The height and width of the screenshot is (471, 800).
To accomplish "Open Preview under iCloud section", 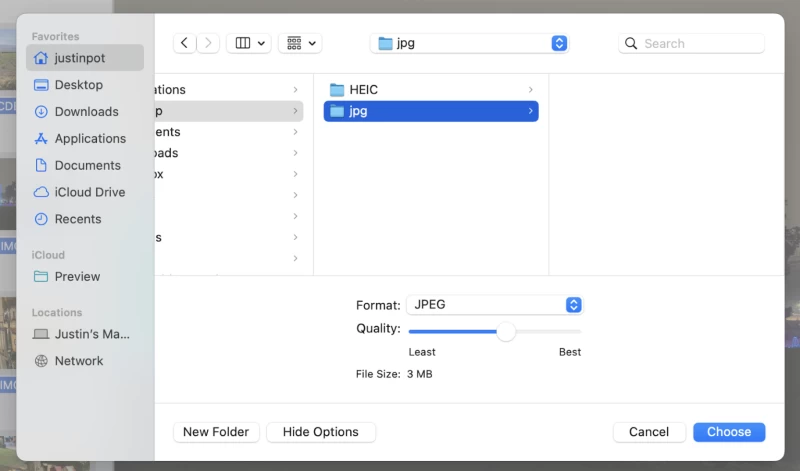I will 77,276.
